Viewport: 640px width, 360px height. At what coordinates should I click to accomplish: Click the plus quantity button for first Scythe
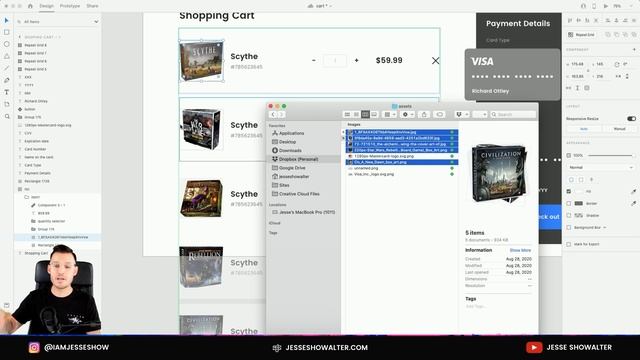click(x=356, y=60)
